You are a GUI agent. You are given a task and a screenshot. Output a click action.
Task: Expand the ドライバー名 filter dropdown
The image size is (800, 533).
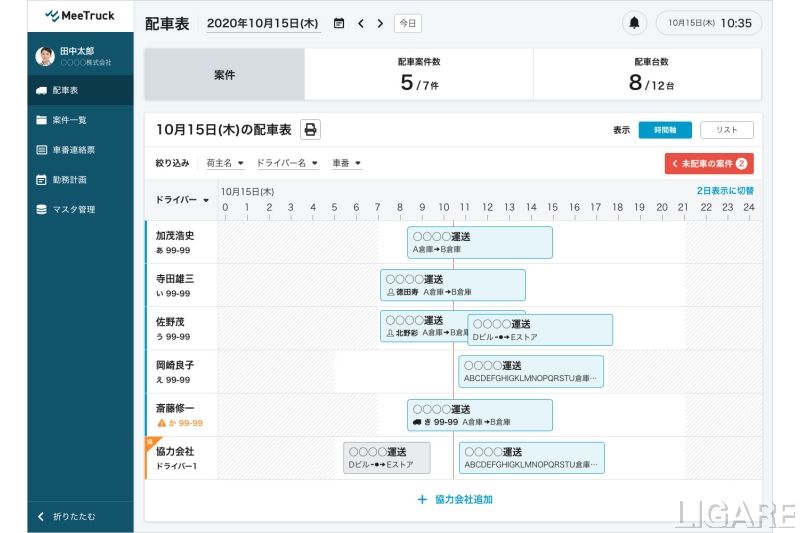tap(287, 163)
